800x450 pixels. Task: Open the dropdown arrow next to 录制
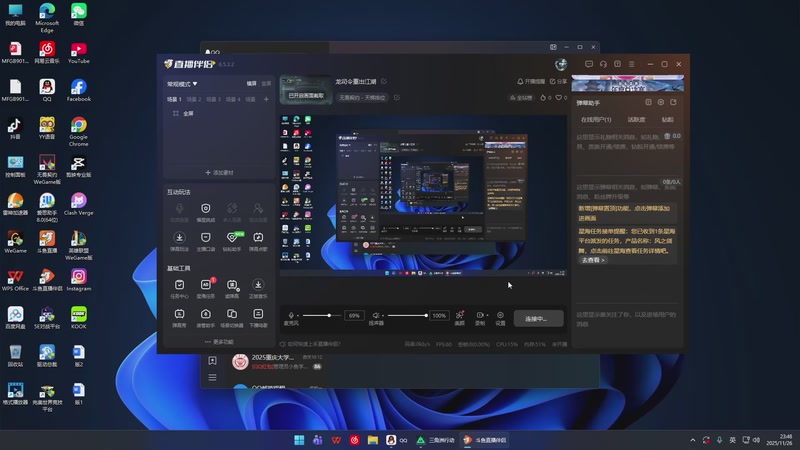click(487, 315)
